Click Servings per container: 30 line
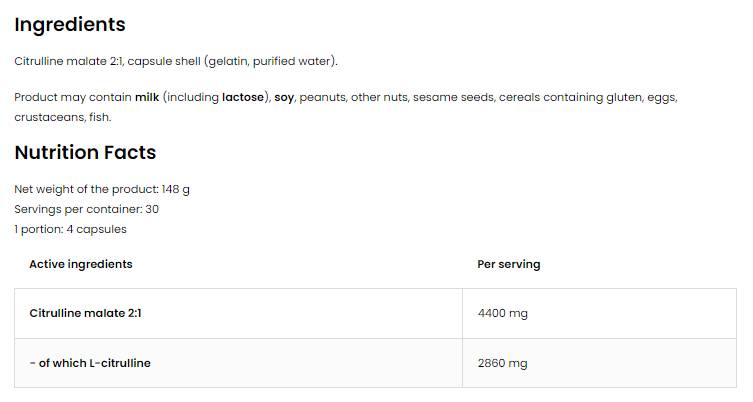753x402 pixels. click(86, 209)
